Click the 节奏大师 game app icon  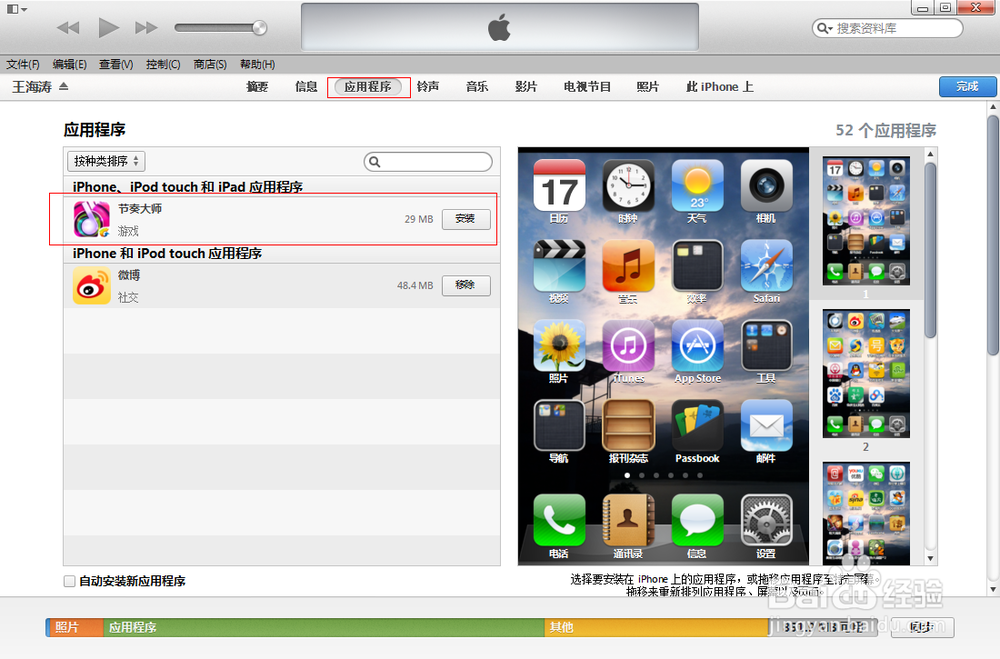[91, 219]
